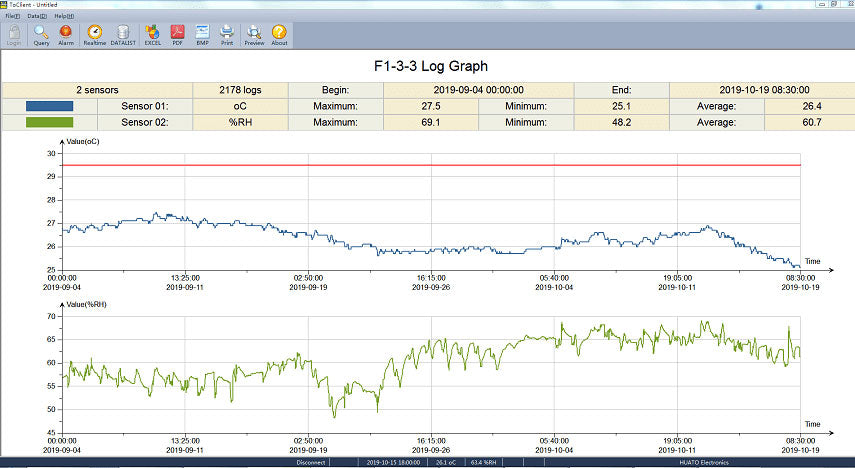The image size is (855, 468).
Task: Show the DATALIST view
Action: point(122,34)
